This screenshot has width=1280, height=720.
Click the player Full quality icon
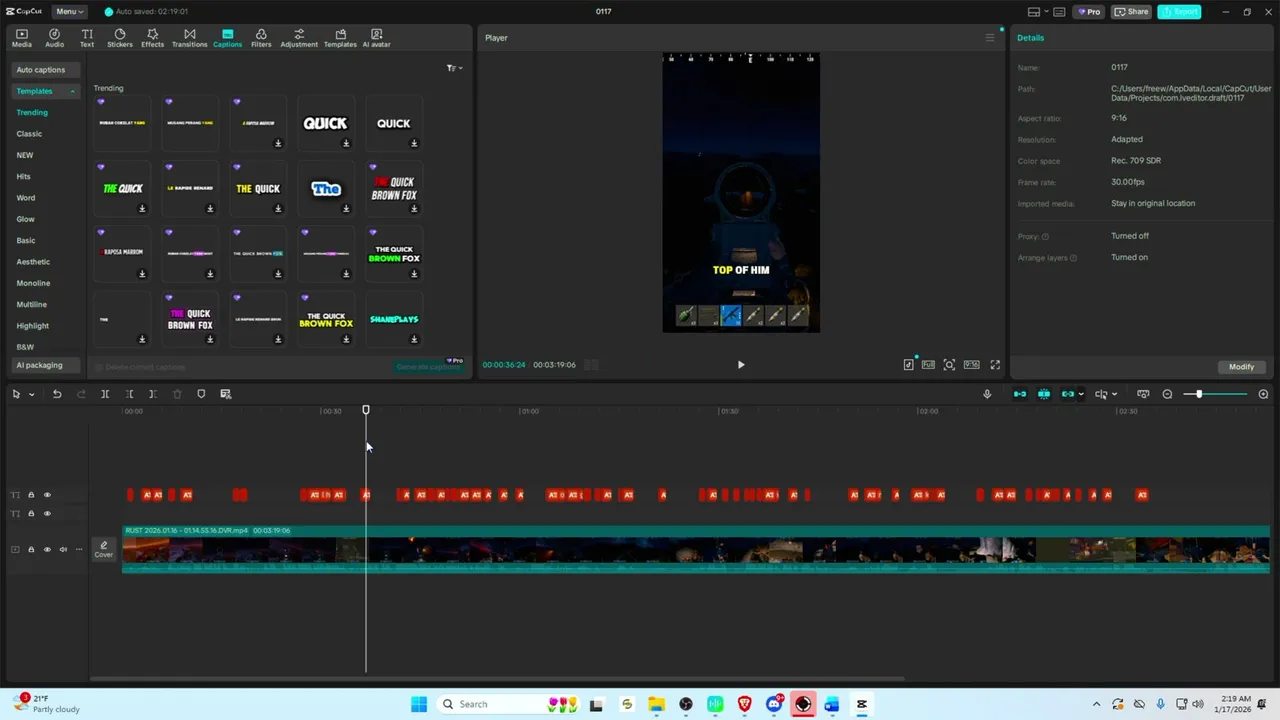point(928,365)
